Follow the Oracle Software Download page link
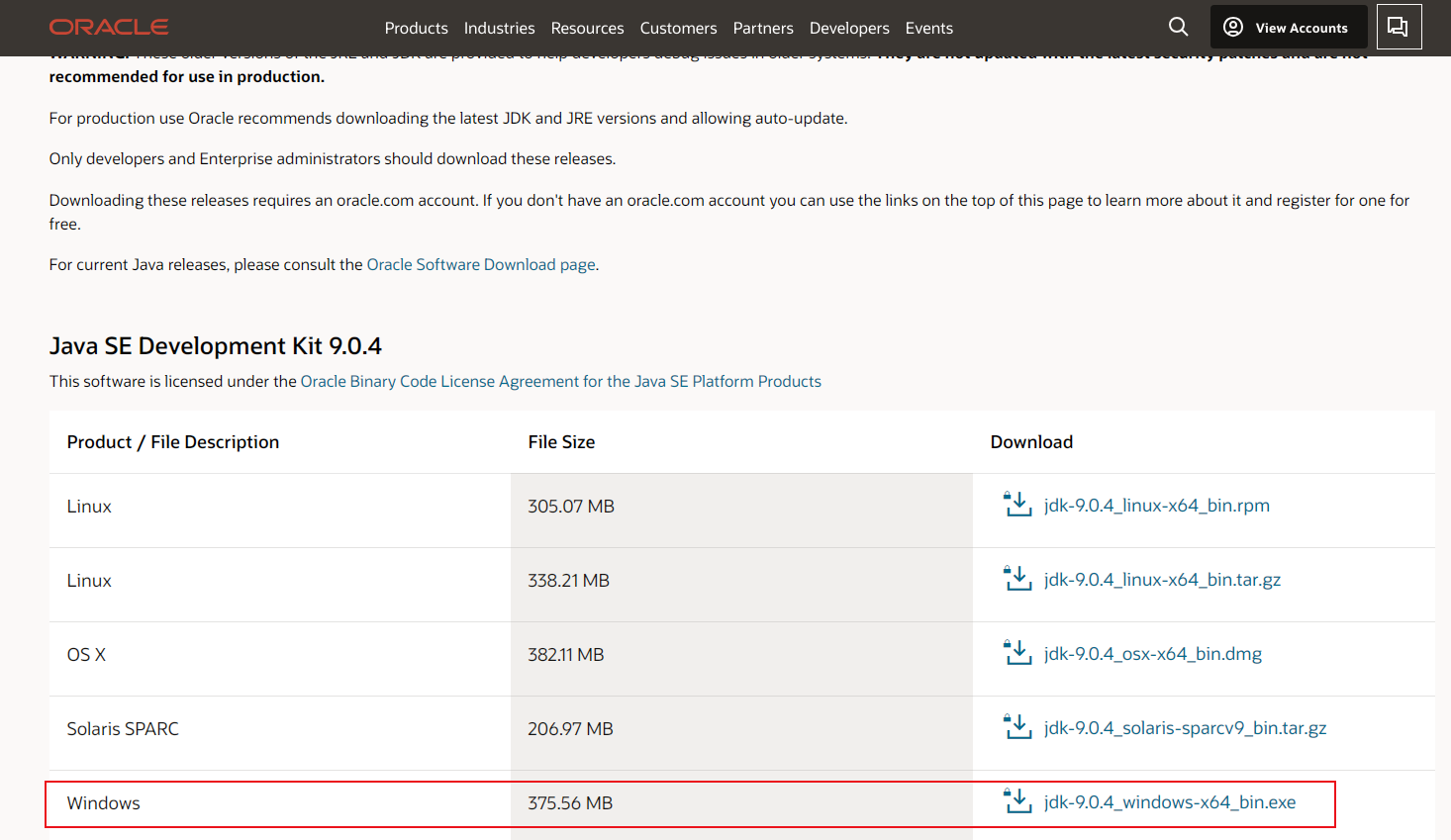Image resolution: width=1451 pixels, height=840 pixels. pos(481,264)
